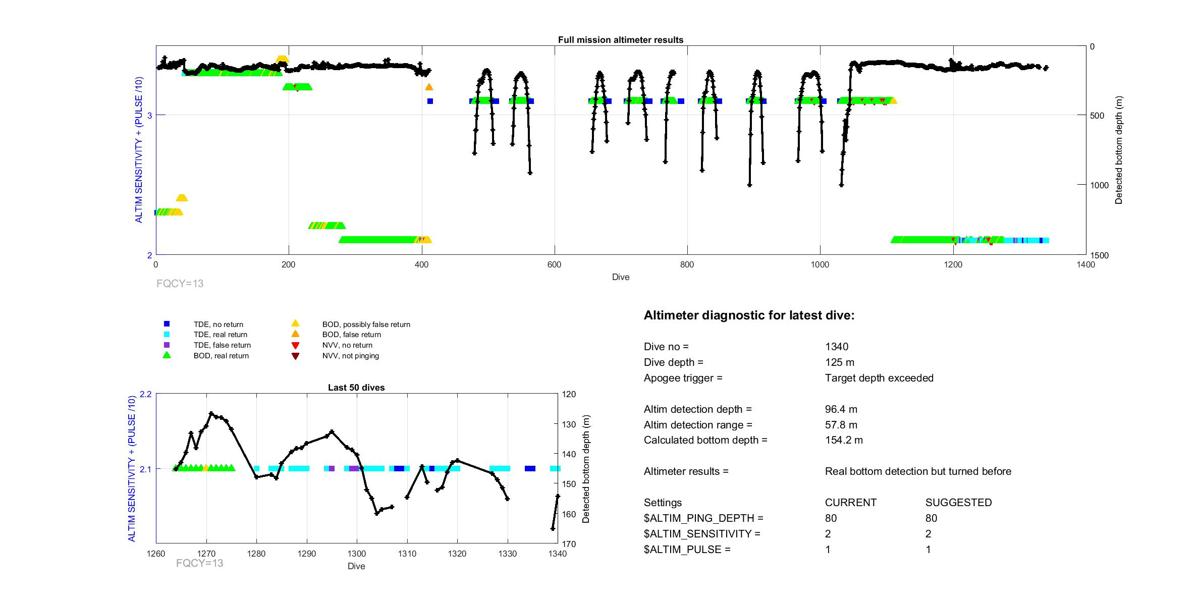
Task: Click the SUGGESTED settings column header
Action: [958, 502]
